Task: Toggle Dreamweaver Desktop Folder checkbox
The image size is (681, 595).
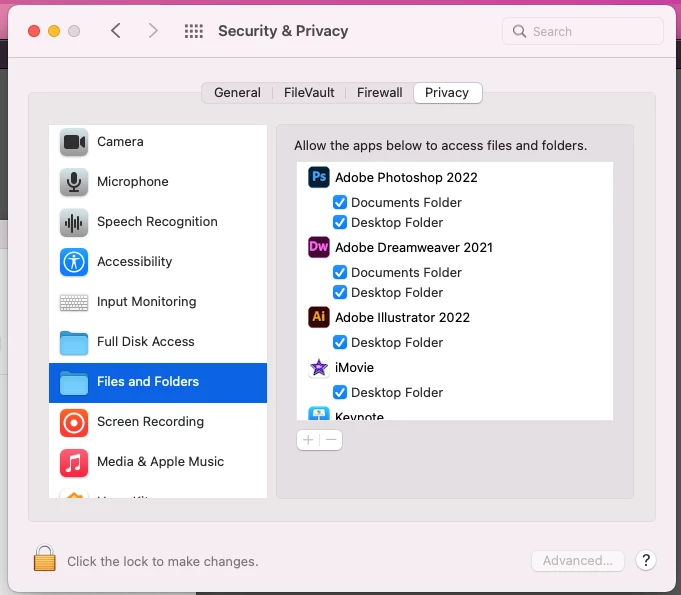Action: click(x=340, y=292)
